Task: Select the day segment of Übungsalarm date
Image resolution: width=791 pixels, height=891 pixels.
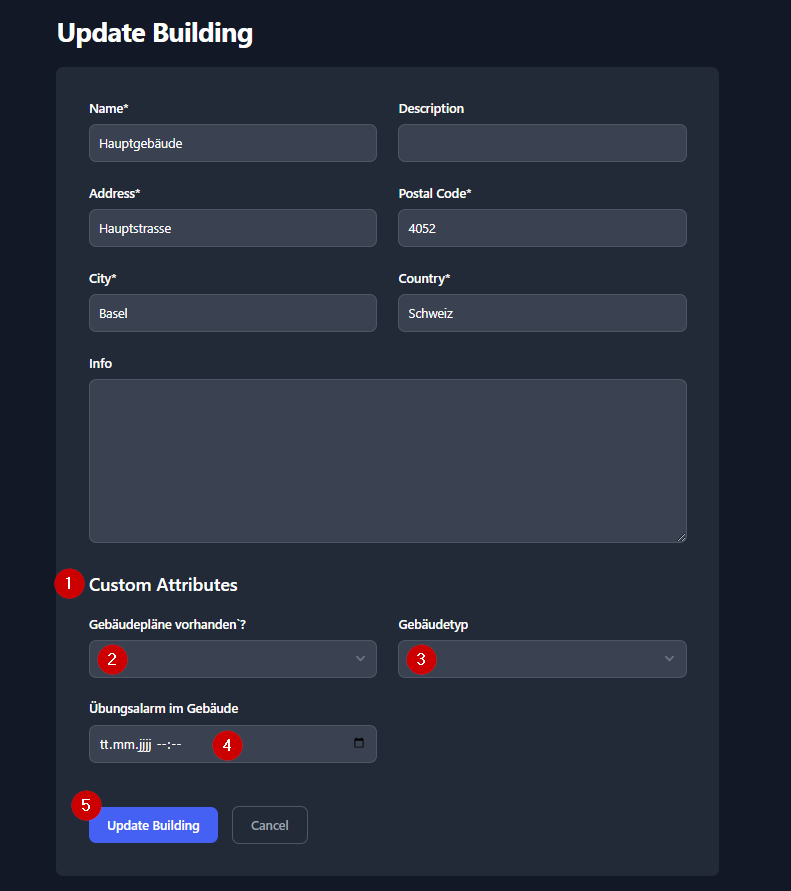Action: (105, 745)
